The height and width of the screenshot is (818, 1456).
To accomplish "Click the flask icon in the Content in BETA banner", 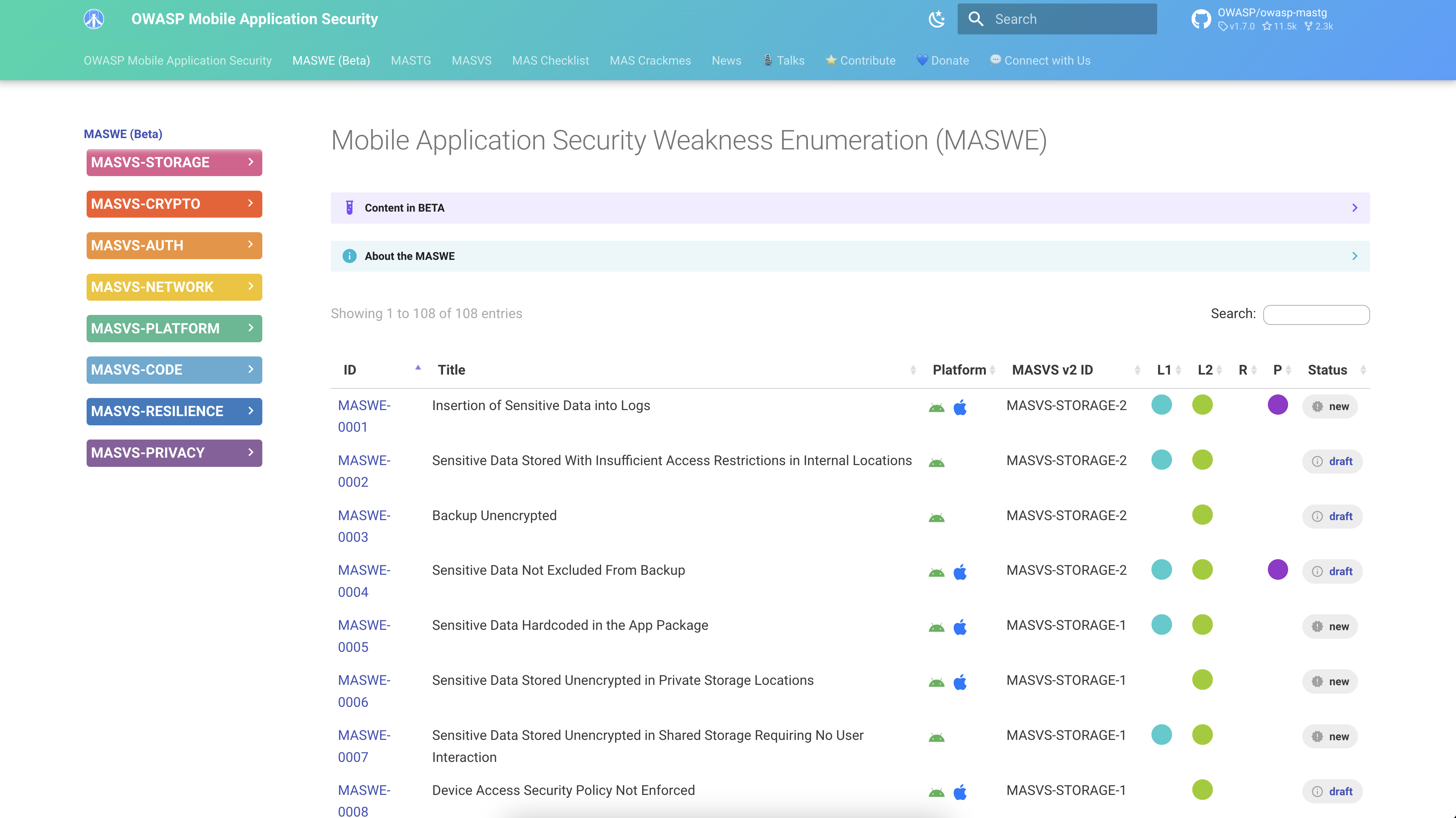I will pyautogui.click(x=349, y=208).
